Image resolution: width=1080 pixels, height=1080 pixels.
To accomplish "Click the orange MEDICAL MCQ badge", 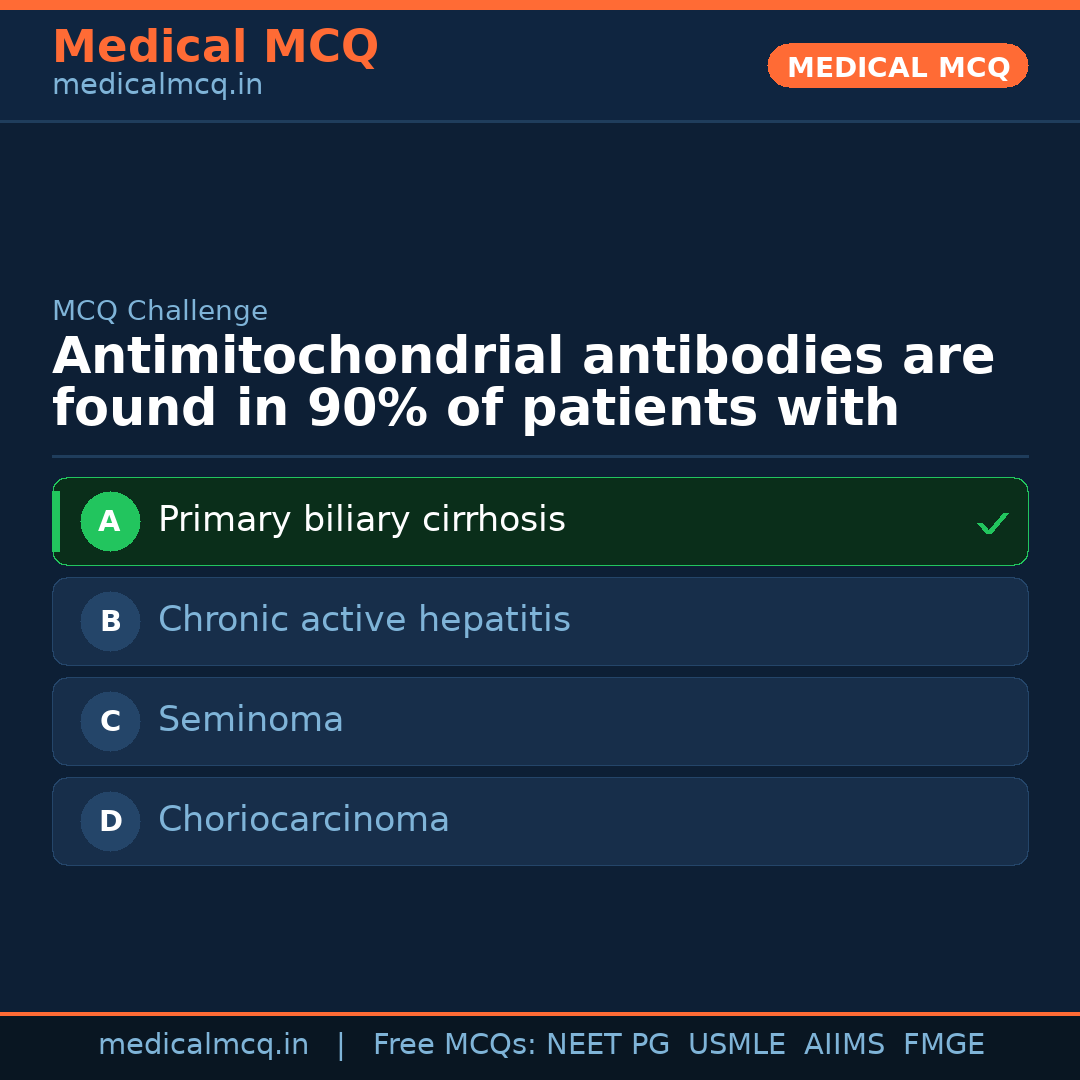I will point(897,67).
